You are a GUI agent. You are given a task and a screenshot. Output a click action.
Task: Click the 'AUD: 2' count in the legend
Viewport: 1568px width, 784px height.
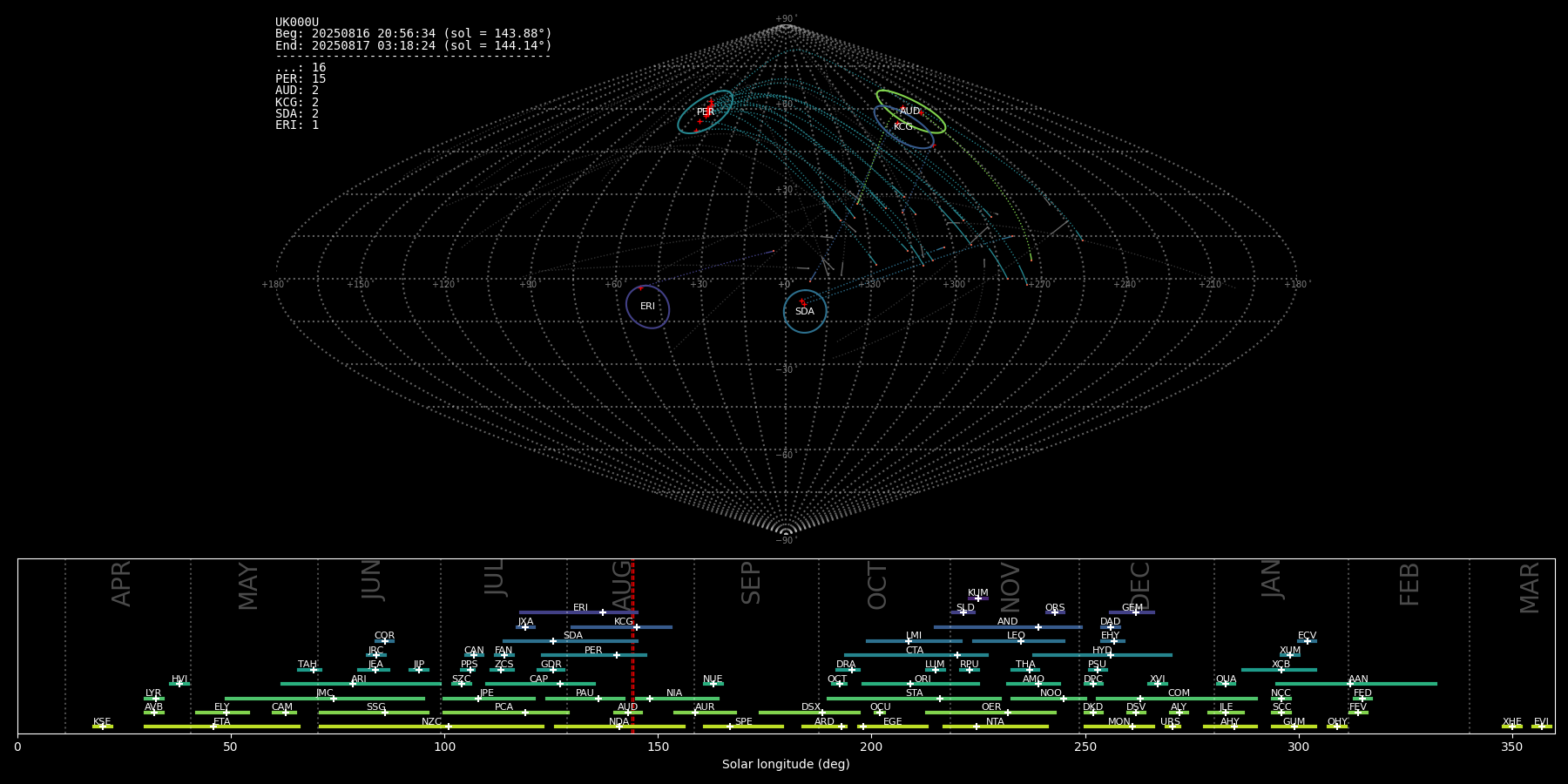tap(297, 91)
